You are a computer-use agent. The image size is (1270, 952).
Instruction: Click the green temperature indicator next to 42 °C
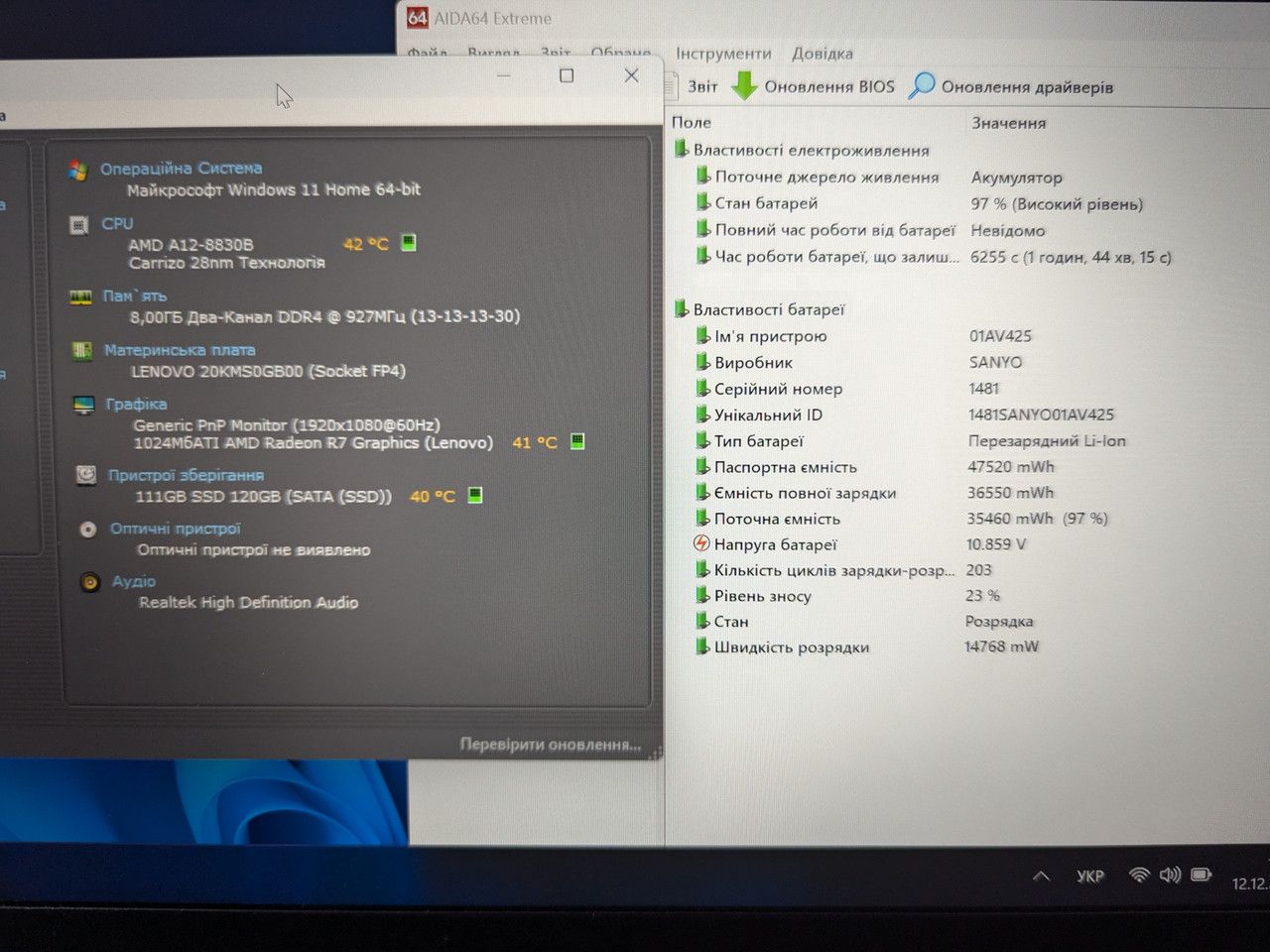408,242
